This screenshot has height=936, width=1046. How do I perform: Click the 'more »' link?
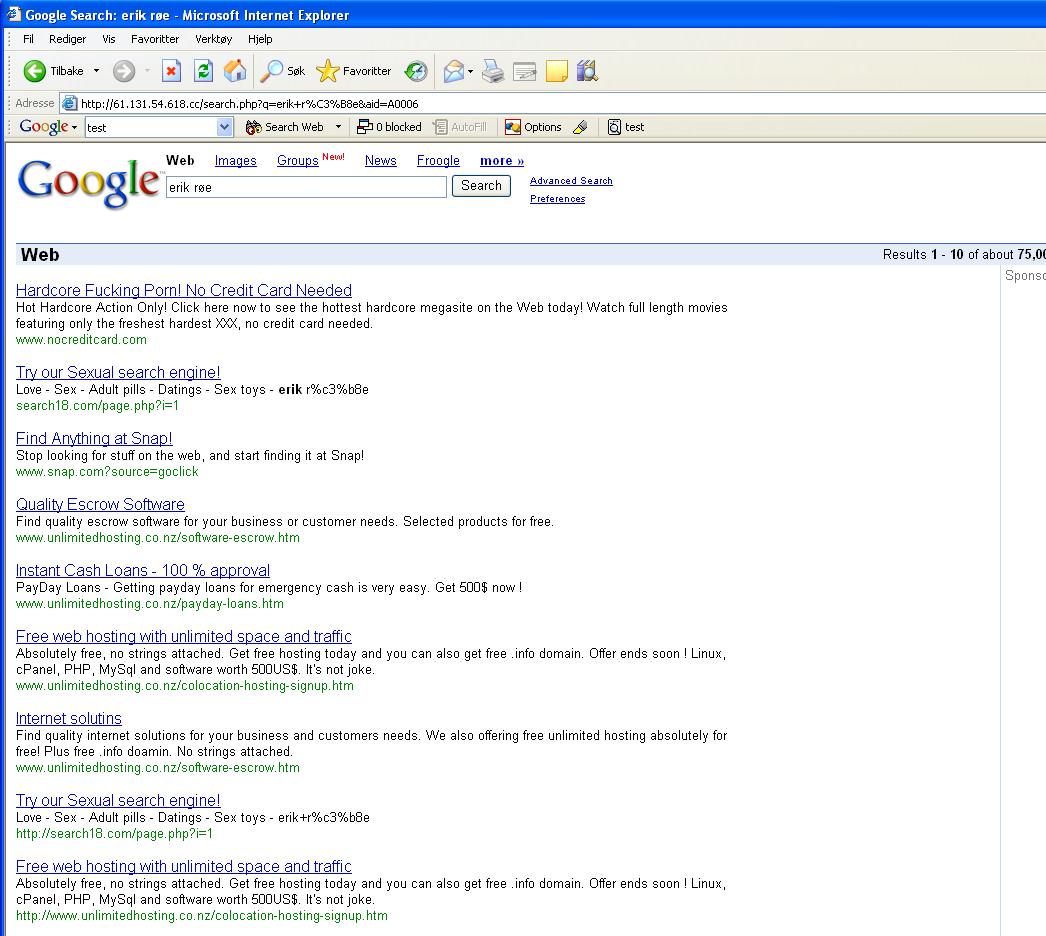point(502,161)
